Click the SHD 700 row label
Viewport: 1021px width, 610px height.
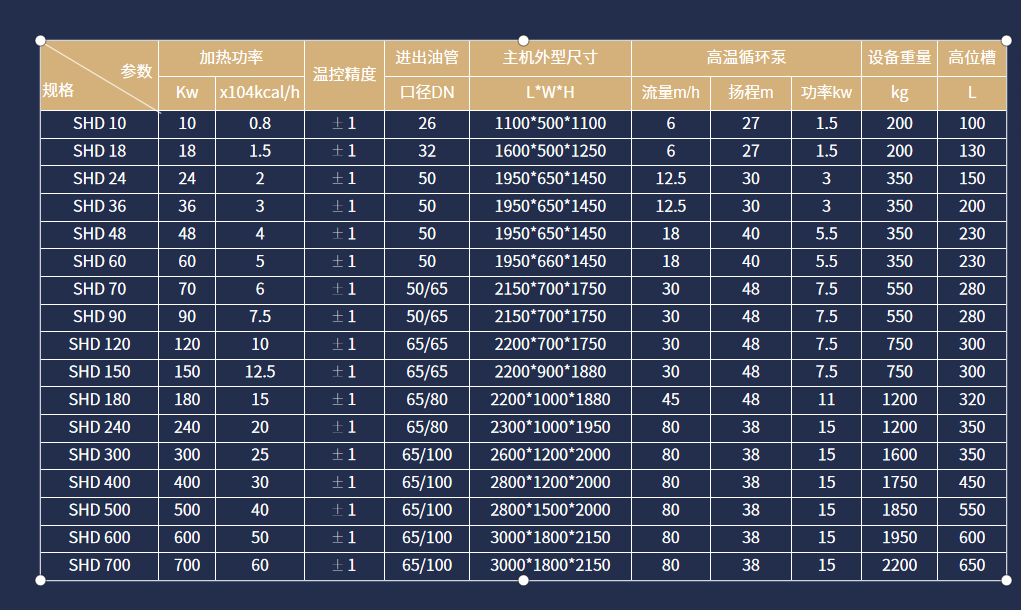pyautogui.click(x=97, y=565)
